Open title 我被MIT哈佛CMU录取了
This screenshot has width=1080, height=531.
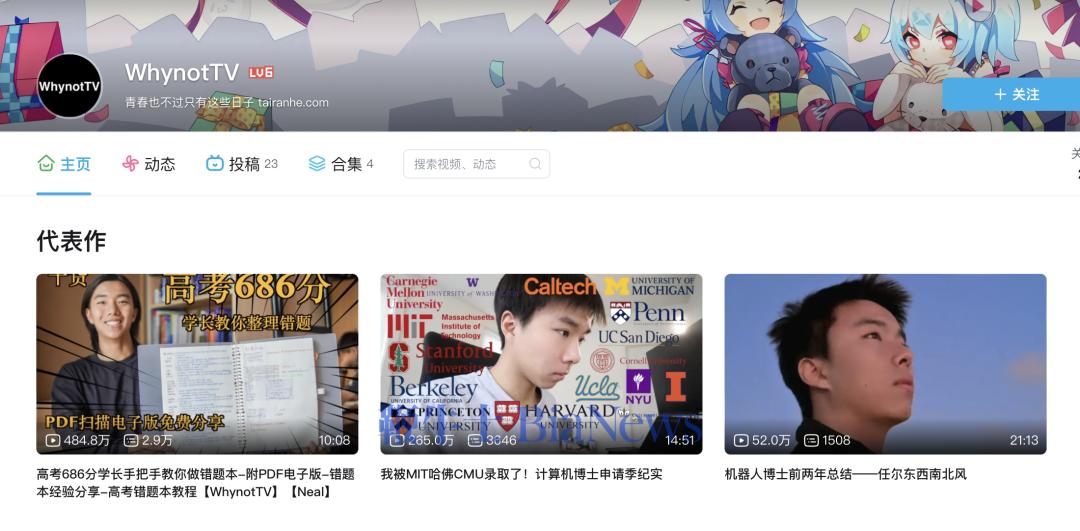coord(521,475)
